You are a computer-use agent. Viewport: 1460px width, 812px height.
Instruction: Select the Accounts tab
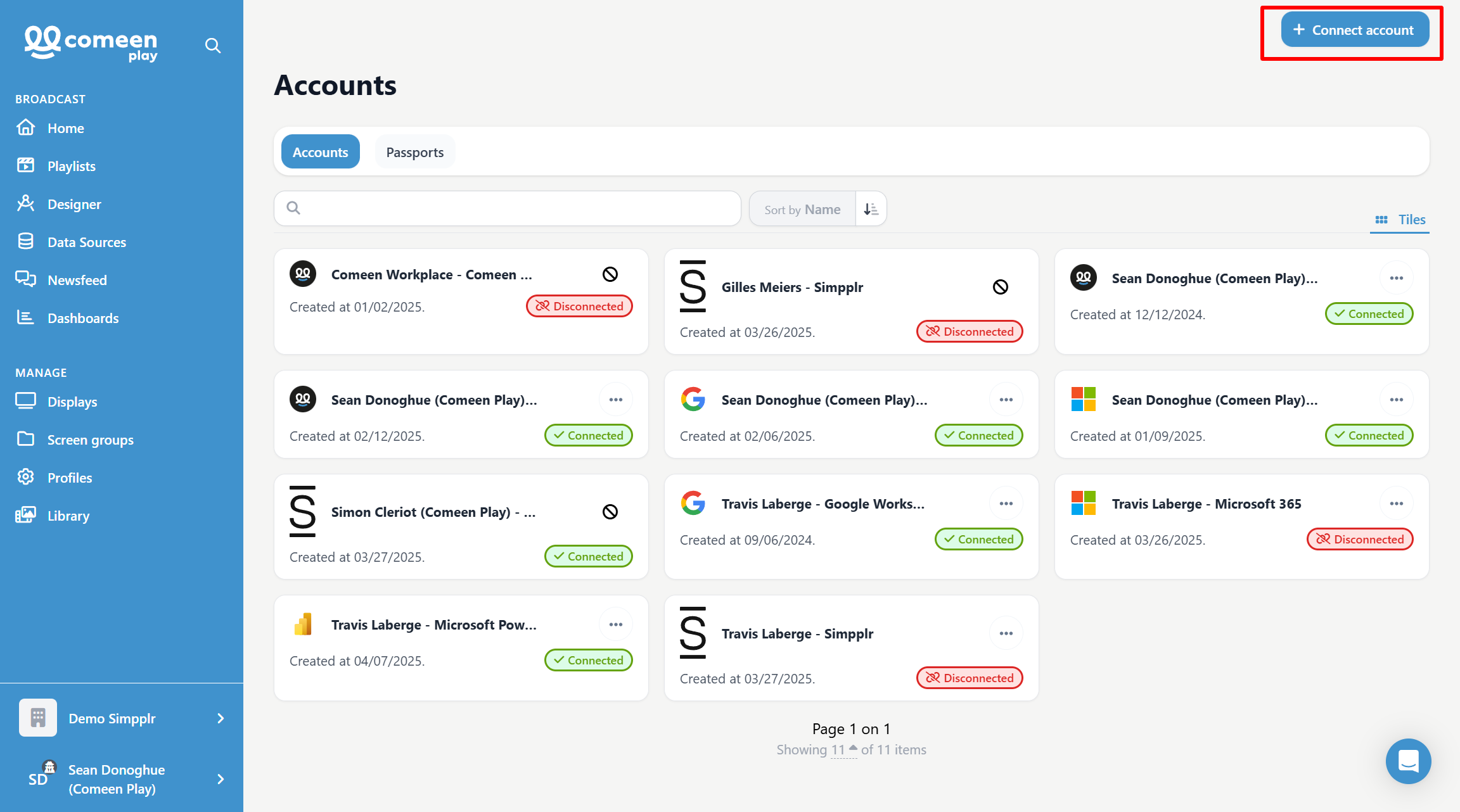click(320, 152)
